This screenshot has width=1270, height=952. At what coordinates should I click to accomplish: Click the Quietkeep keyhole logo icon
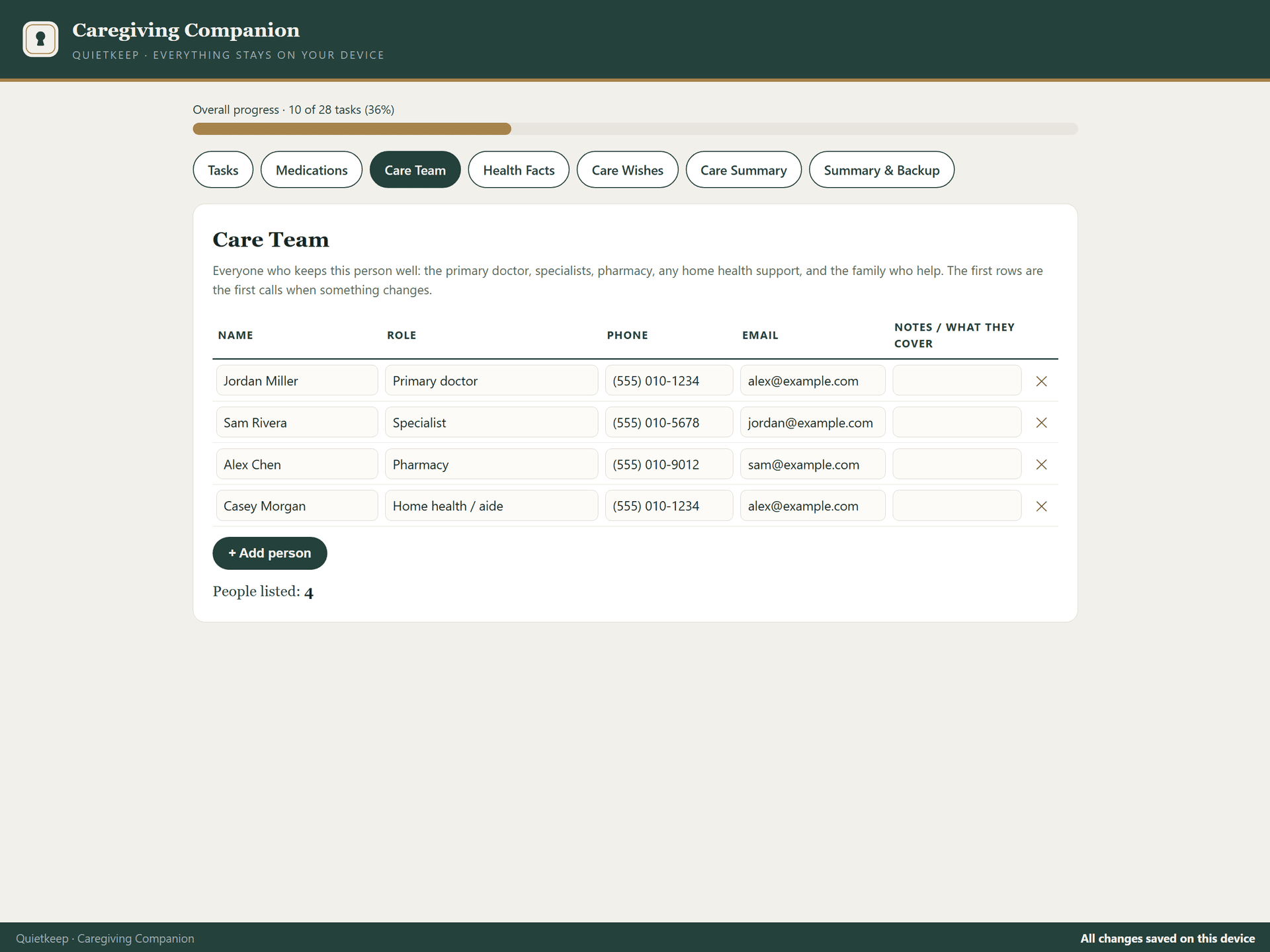[x=40, y=39]
